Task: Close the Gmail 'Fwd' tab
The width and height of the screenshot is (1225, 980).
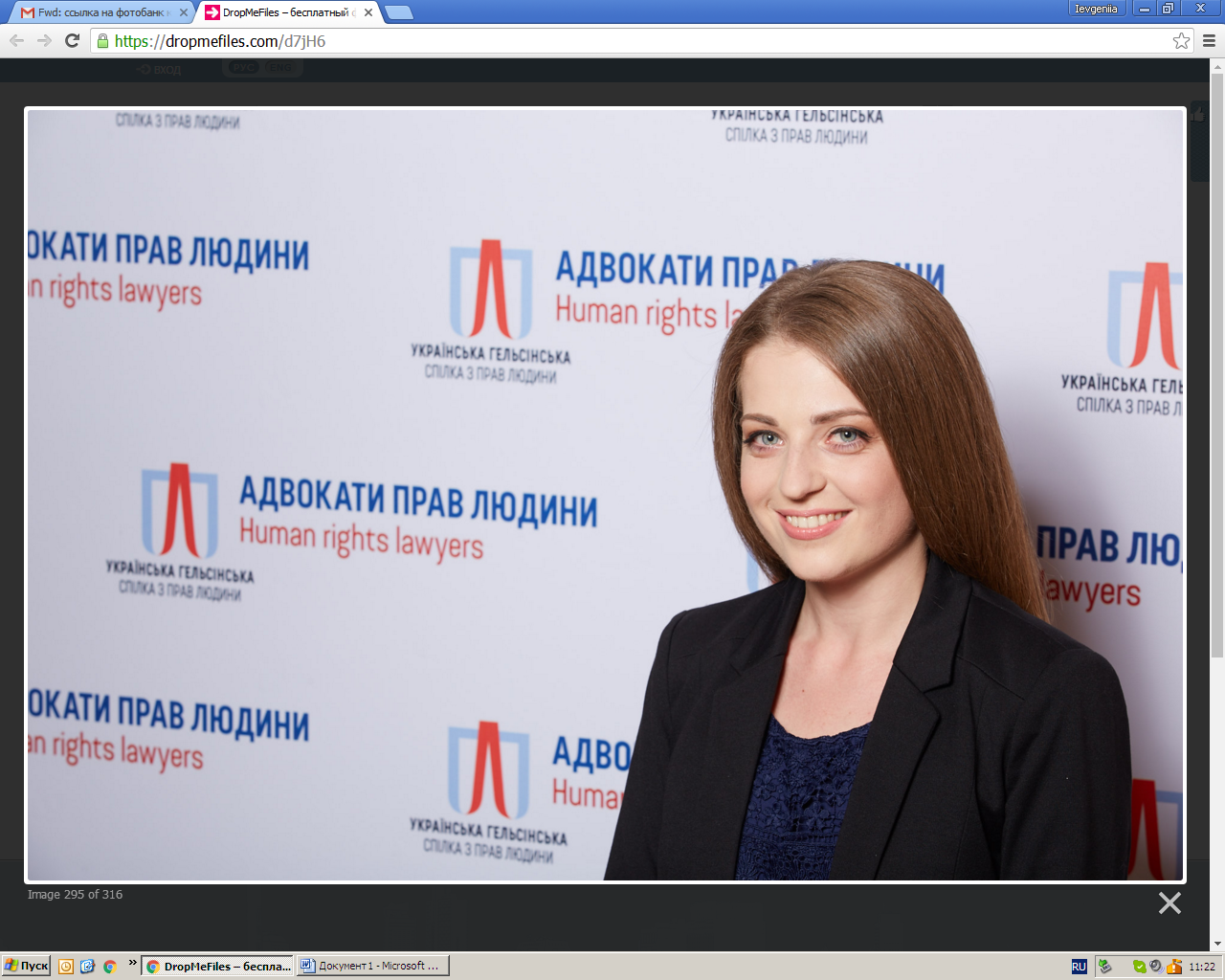Action: click(184, 12)
